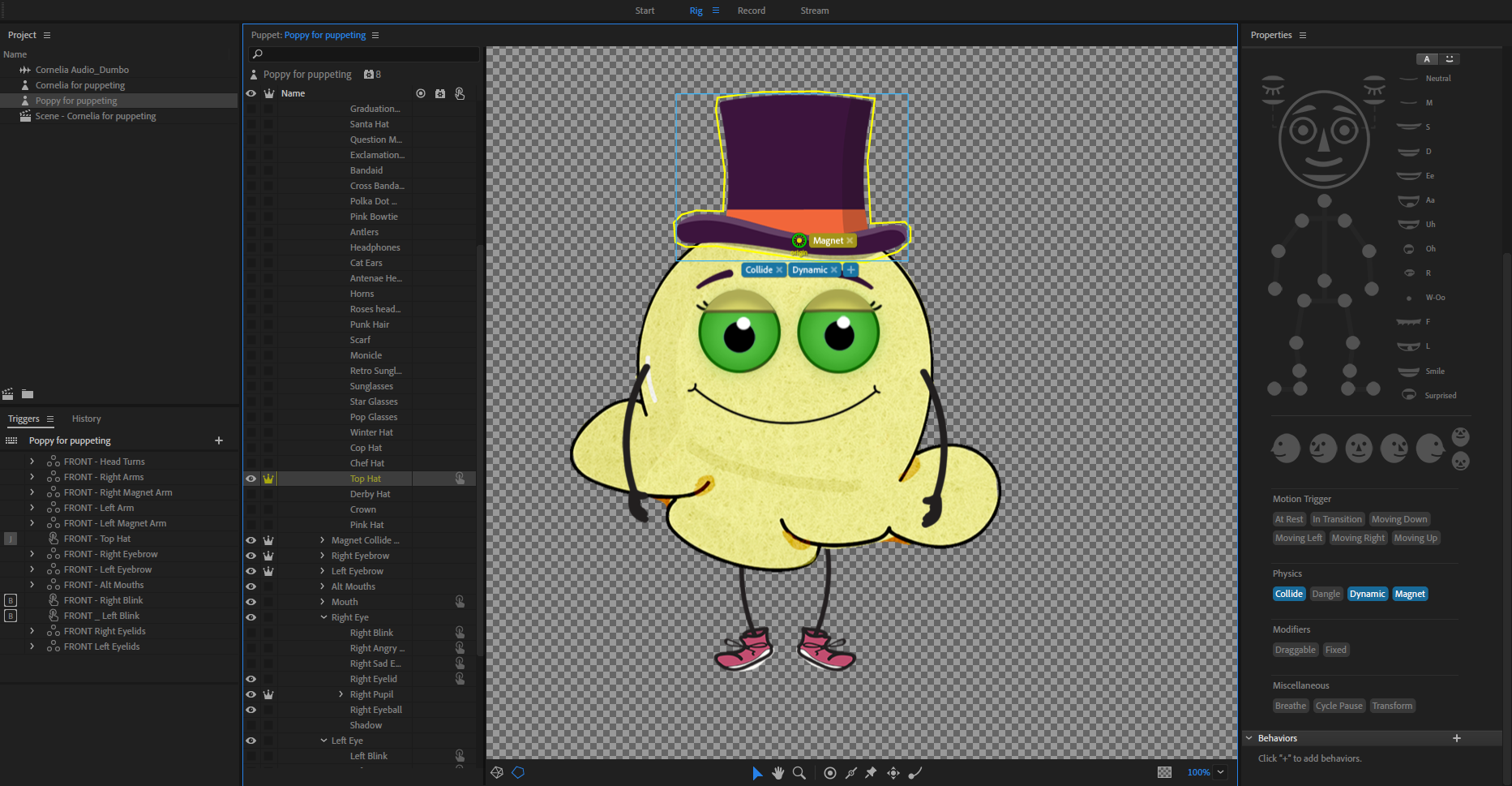Select the Pin tool
This screenshot has width=1512, height=786.
point(872,773)
